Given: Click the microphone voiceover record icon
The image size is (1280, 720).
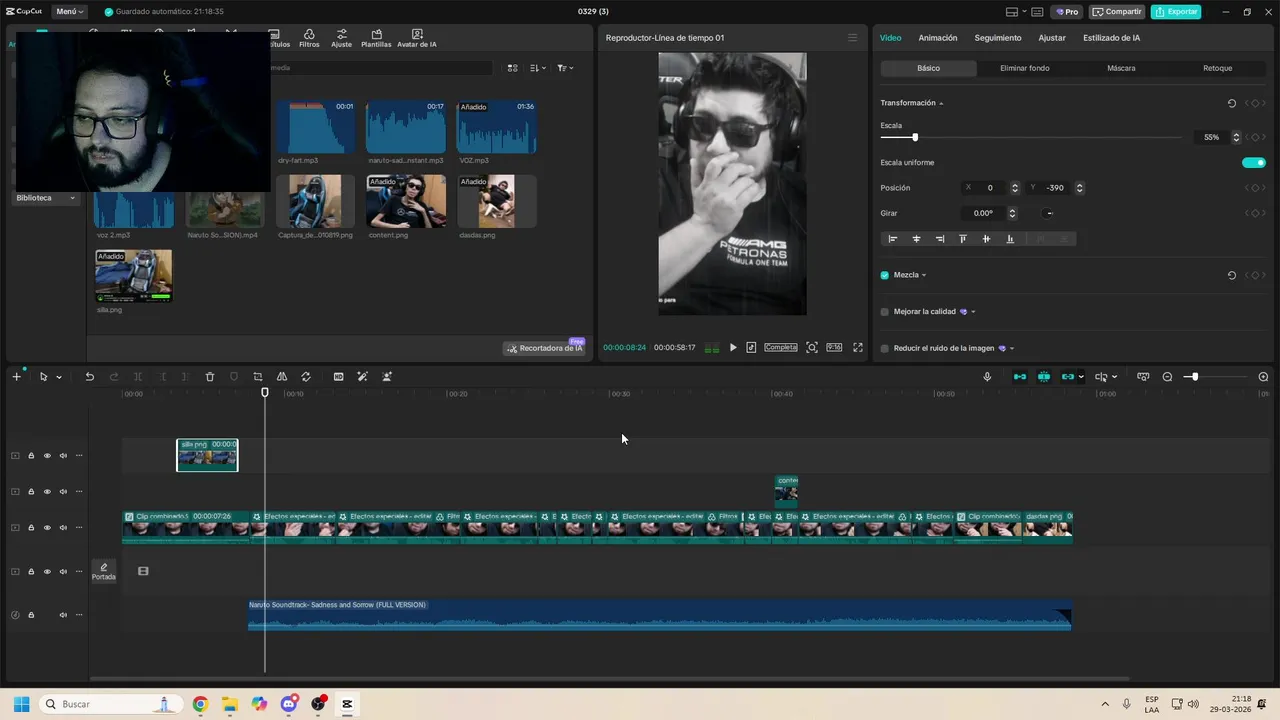Looking at the screenshot, I should coord(987,377).
